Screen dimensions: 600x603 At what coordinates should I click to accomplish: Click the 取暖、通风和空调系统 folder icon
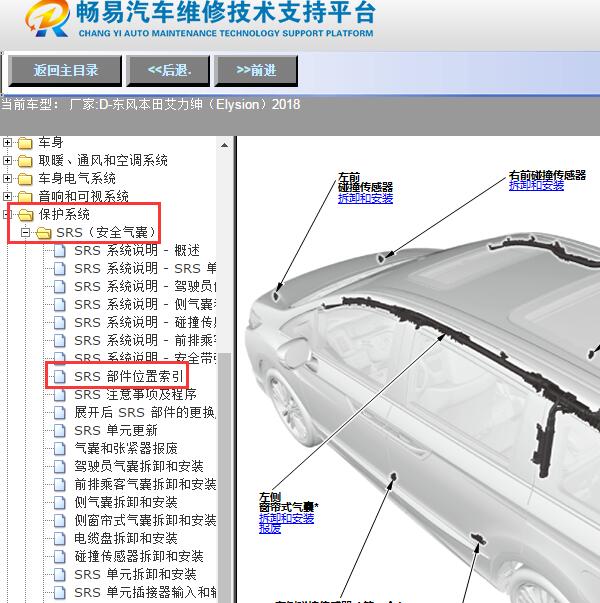25,161
